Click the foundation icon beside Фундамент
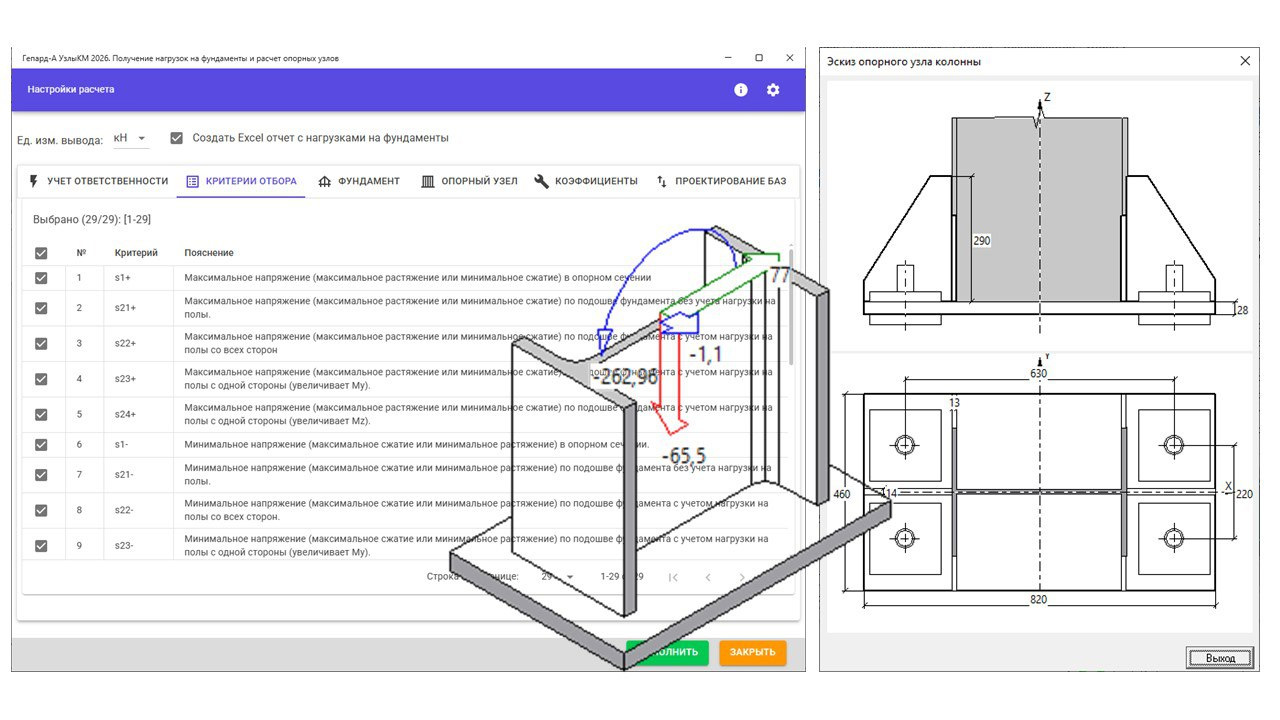1280x720 pixels. (x=324, y=181)
